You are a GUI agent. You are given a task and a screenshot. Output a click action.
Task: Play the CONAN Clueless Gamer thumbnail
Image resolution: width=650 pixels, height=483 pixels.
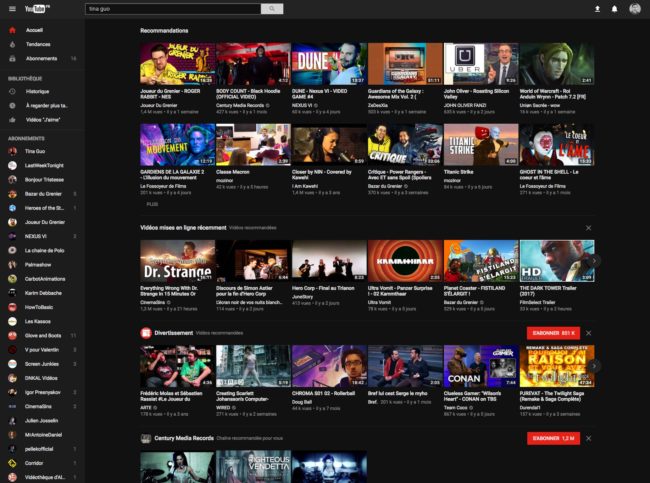[481, 366]
